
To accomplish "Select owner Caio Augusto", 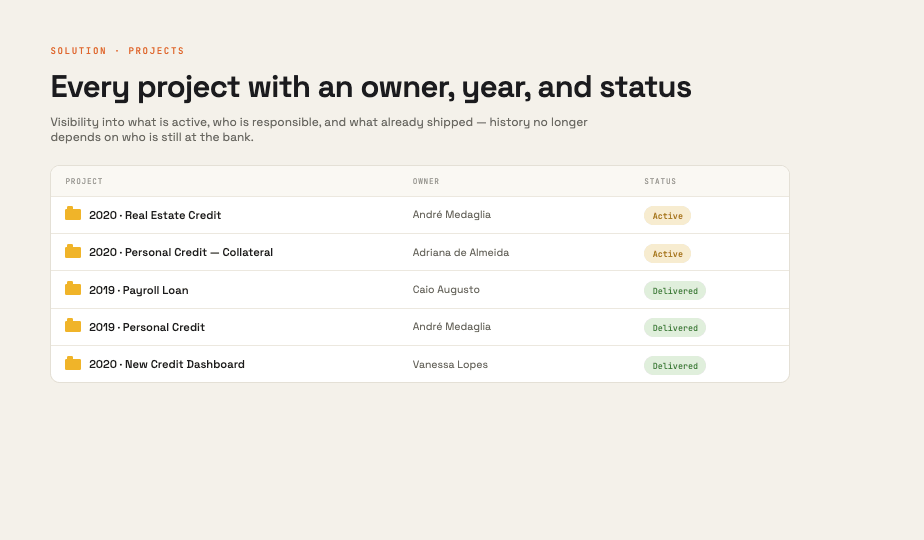I will click(x=446, y=289).
